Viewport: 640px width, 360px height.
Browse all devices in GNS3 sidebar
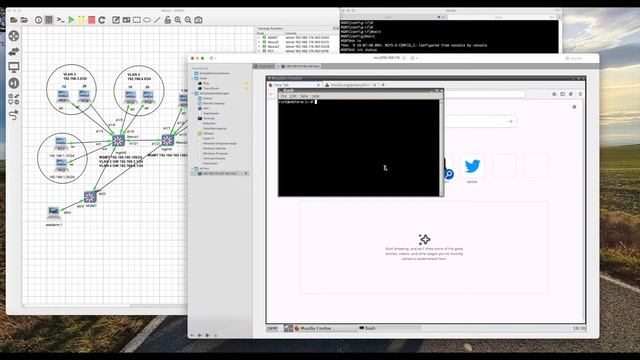click(14, 99)
